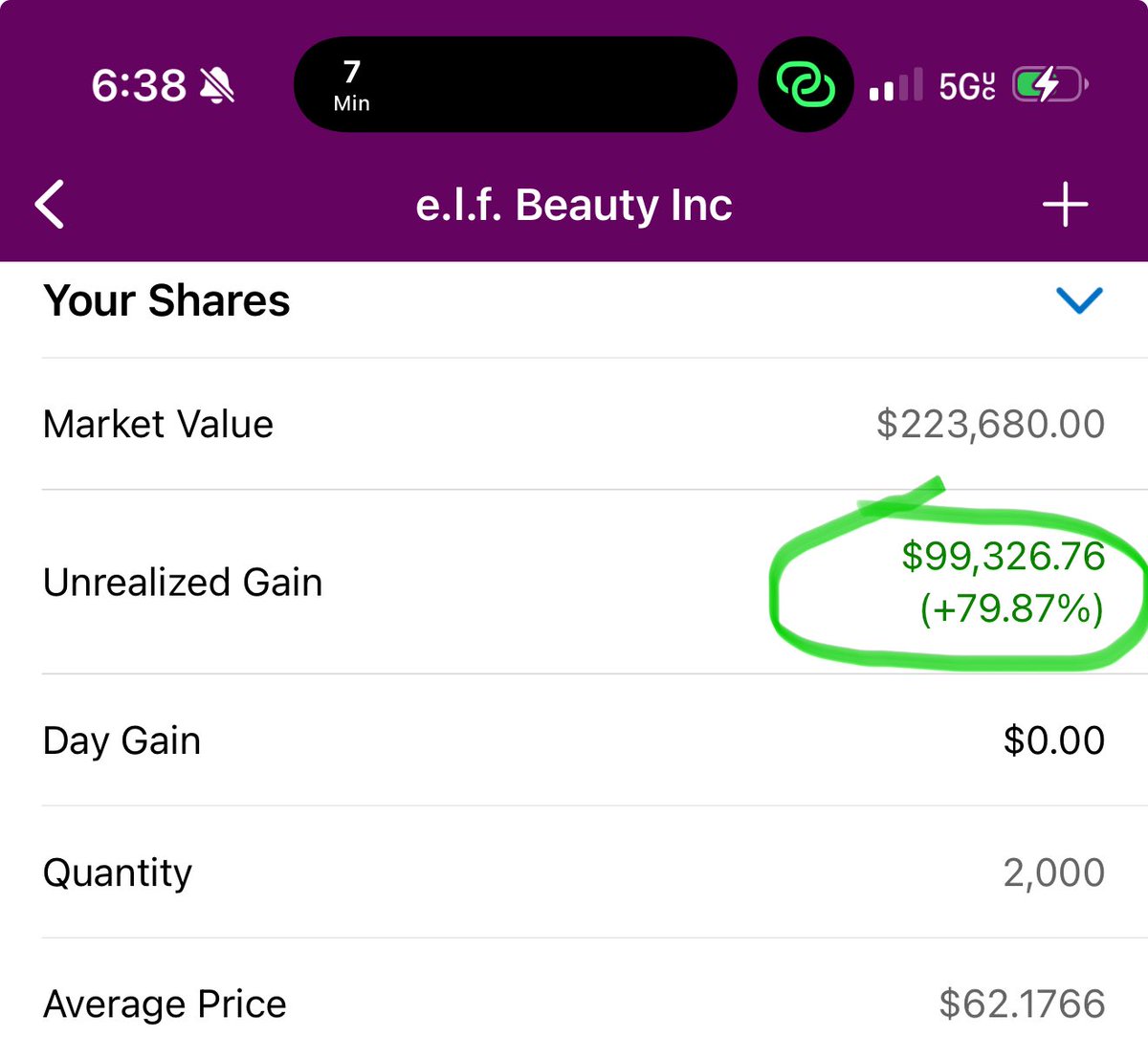Tap the plus icon to add
The width and height of the screenshot is (1148, 1059).
point(1065,205)
